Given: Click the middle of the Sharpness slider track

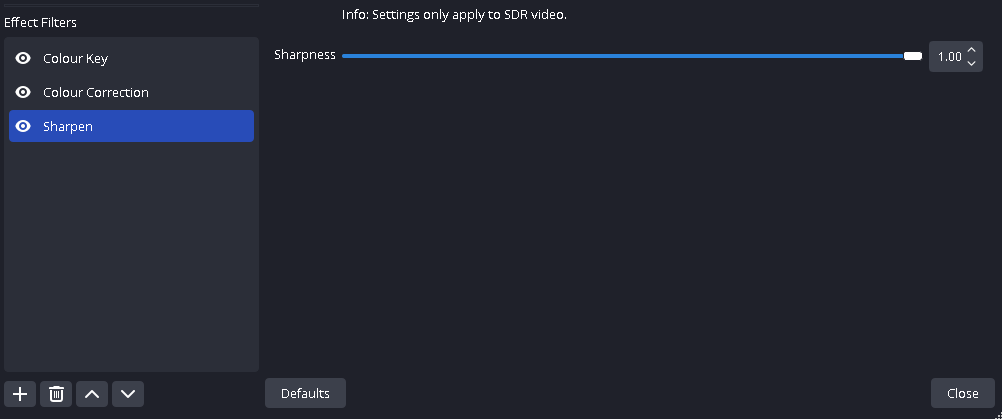Looking at the screenshot, I should [632, 56].
